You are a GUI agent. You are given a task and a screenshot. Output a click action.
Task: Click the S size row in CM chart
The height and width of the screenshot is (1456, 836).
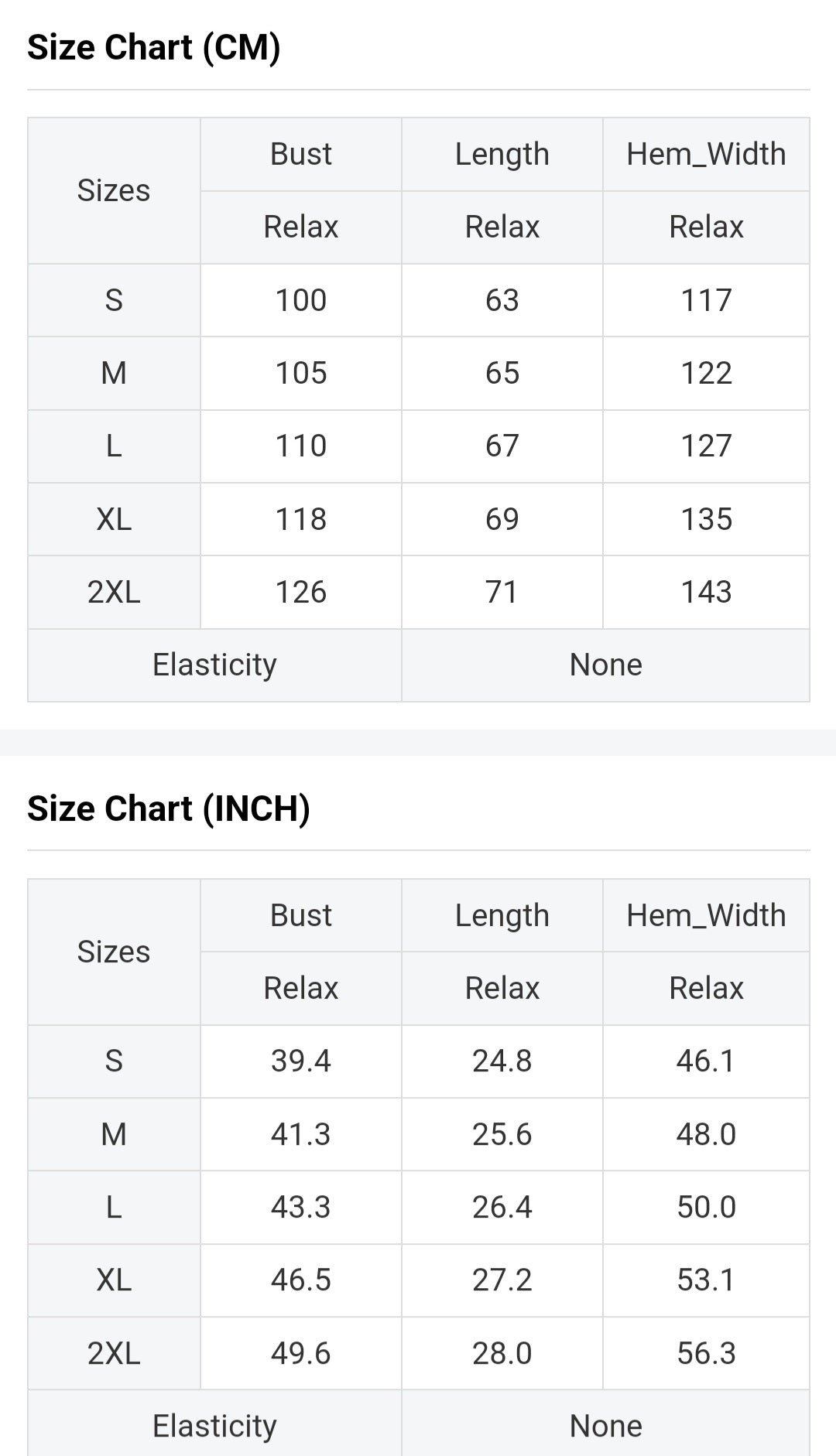pyautogui.click(x=114, y=300)
